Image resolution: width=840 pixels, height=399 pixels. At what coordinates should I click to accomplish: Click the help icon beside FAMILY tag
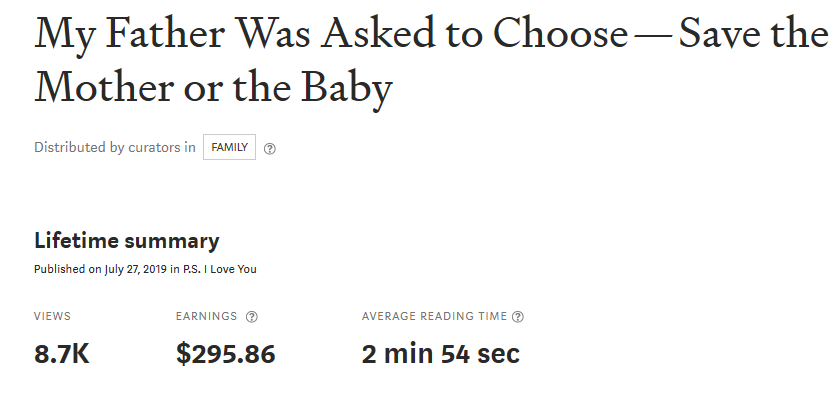click(270, 149)
